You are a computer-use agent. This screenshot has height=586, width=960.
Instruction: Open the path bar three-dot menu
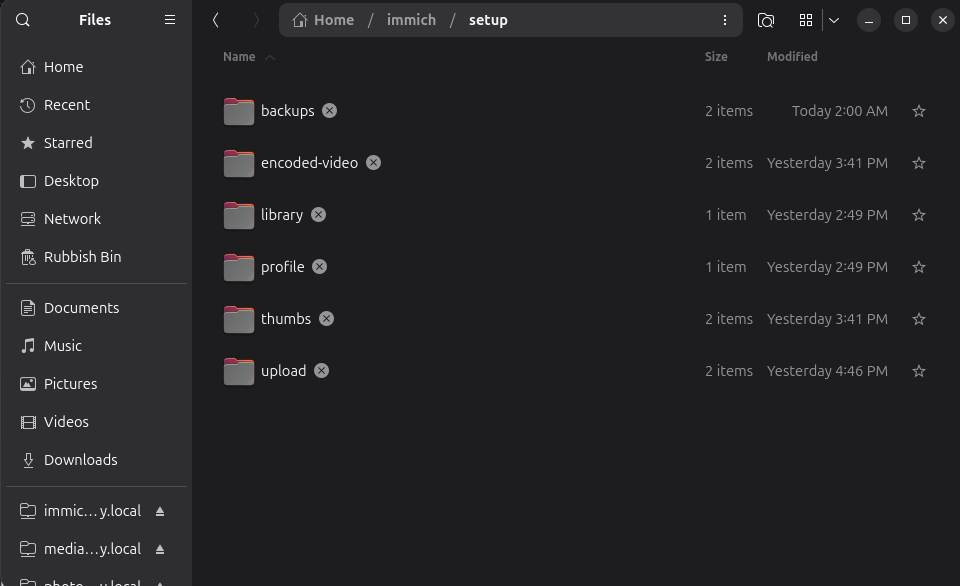(724, 20)
